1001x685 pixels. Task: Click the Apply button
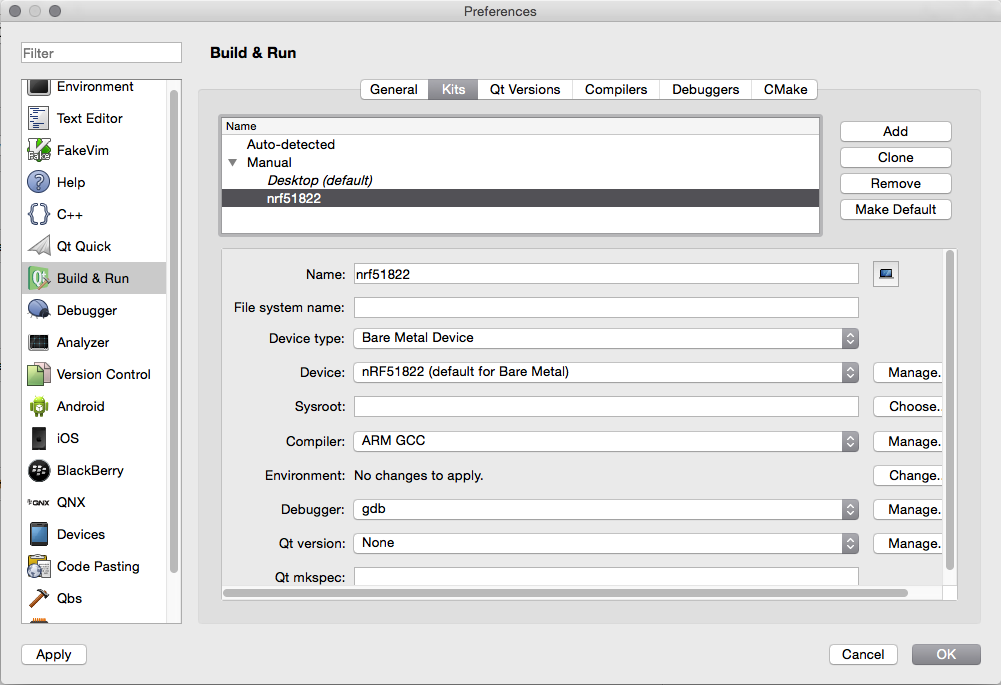54,654
